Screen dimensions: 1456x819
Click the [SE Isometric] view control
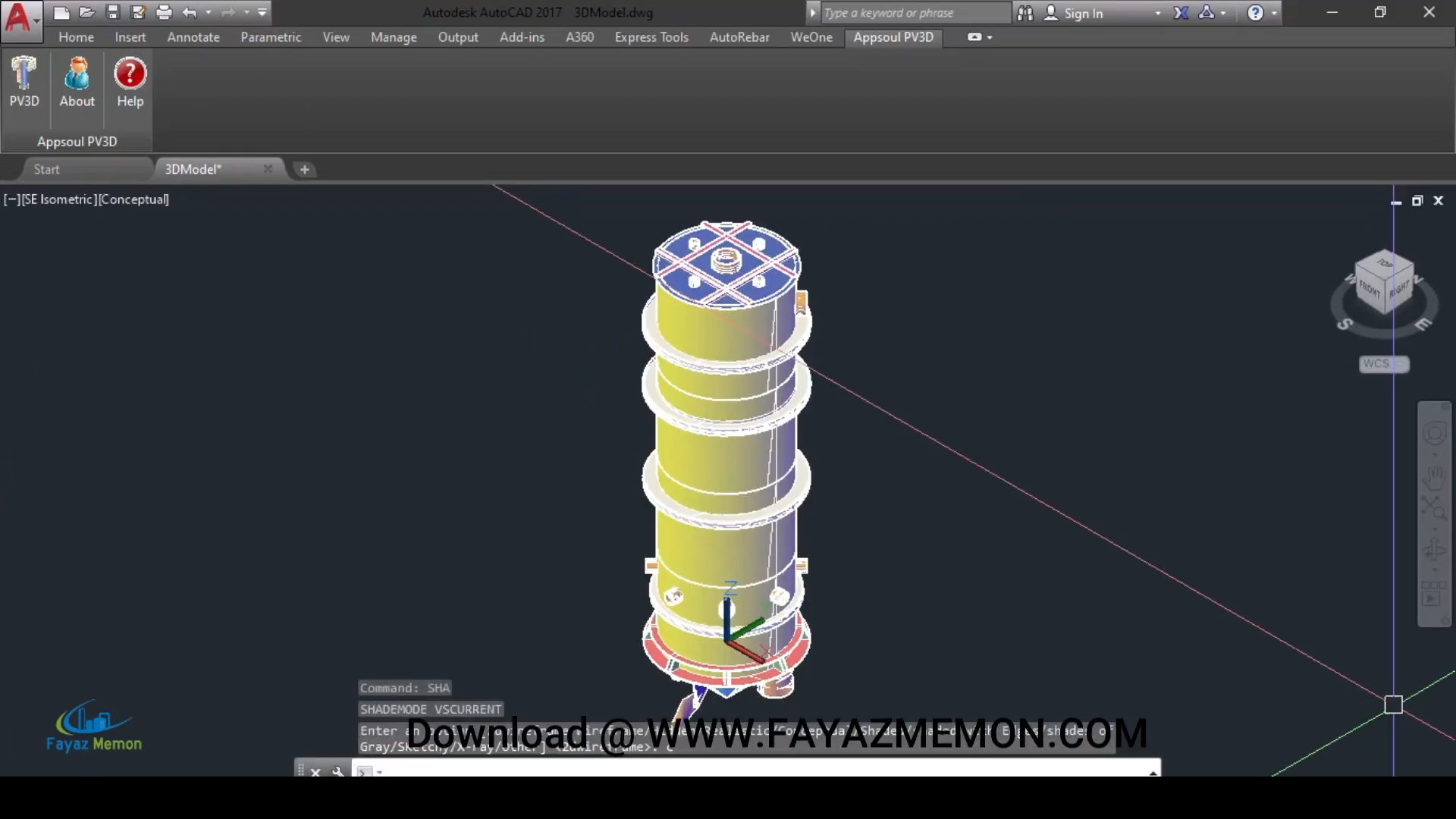click(59, 199)
